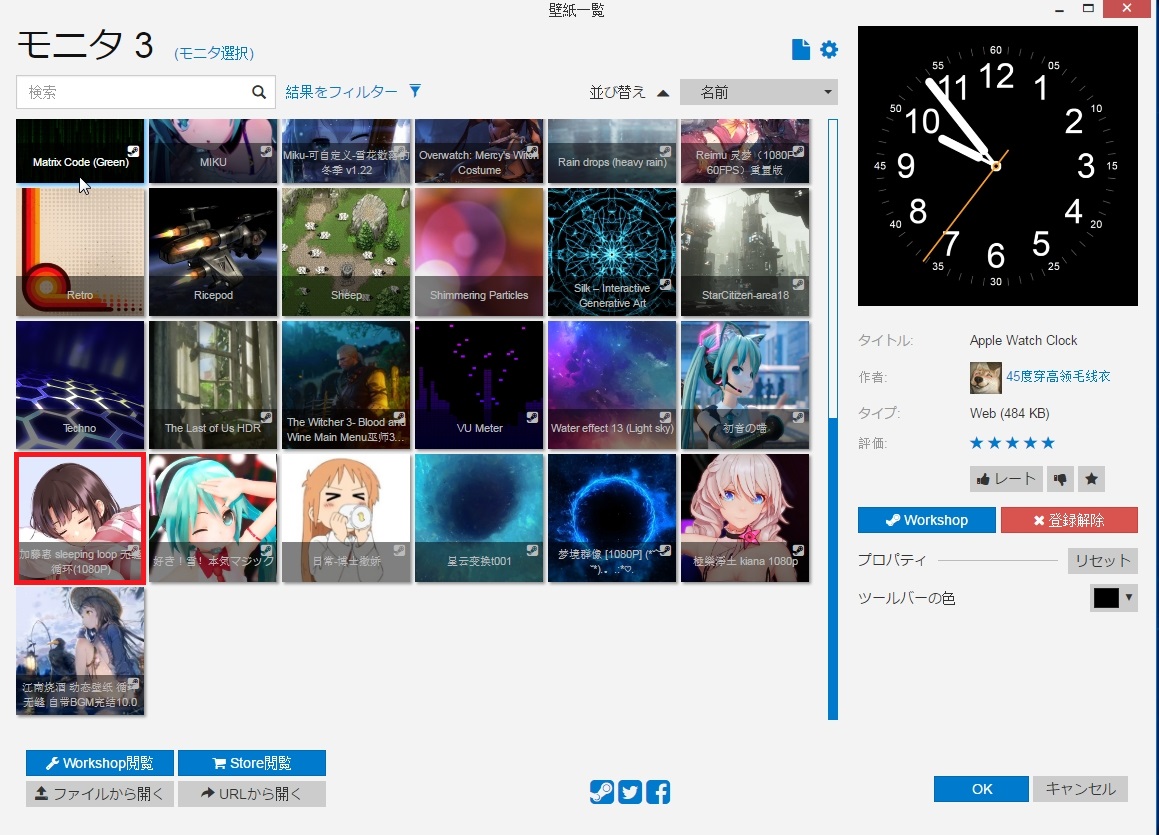This screenshot has height=835, width=1159.
Task: Select the 日常-博士撒娇 wallpaper
Action: pyautogui.click(x=346, y=518)
